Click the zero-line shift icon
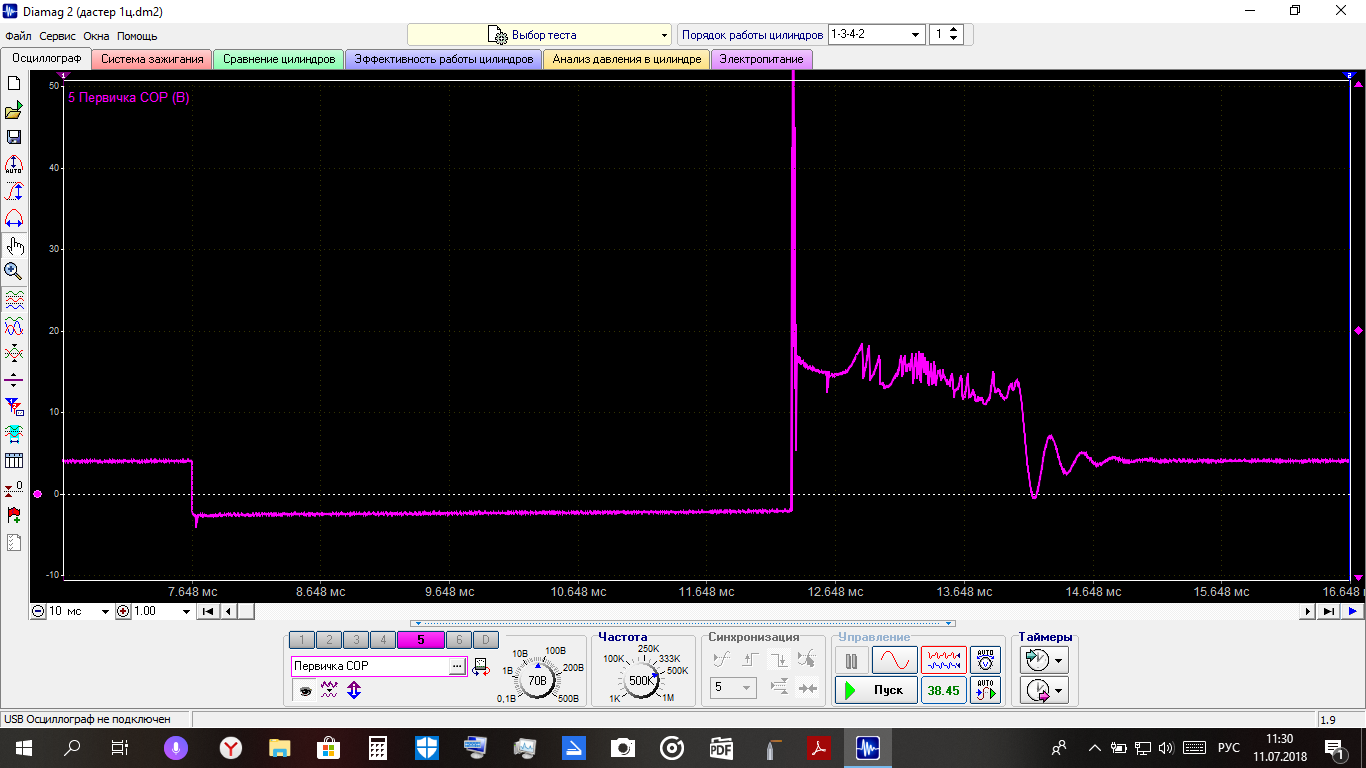 (14, 380)
